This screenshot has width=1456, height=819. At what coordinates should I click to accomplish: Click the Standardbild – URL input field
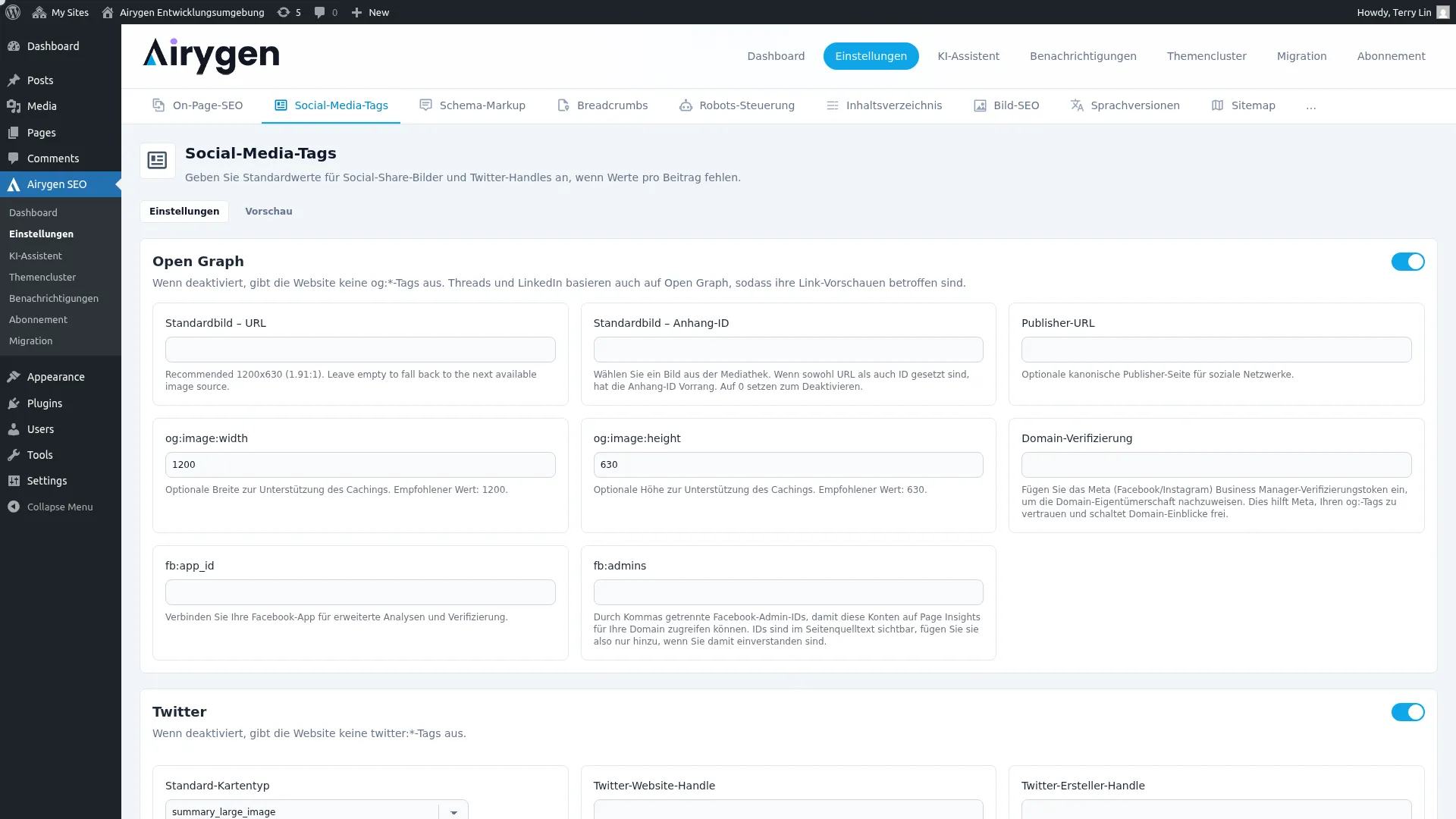point(360,350)
